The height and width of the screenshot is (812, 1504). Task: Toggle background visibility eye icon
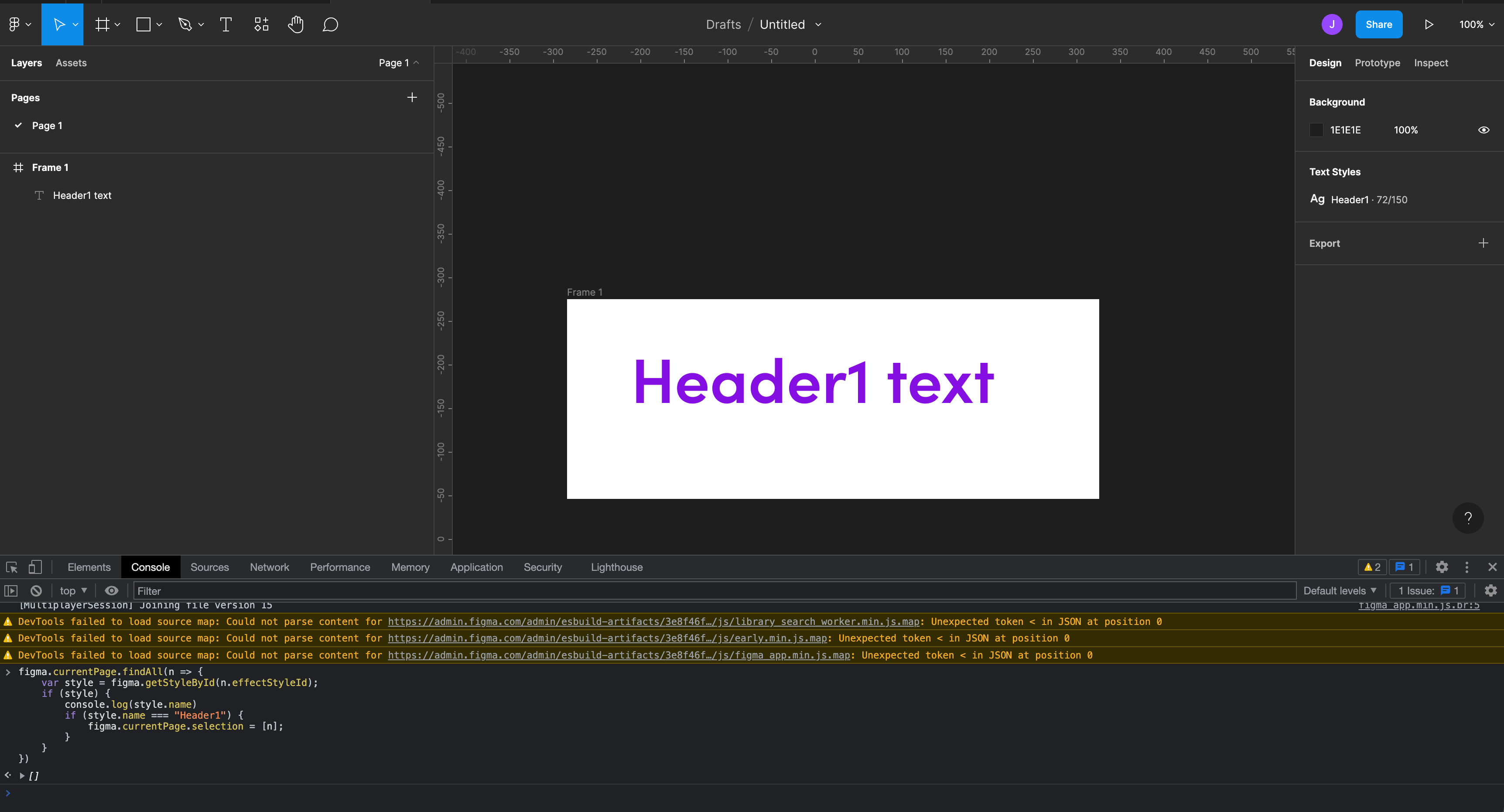coord(1483,130)
